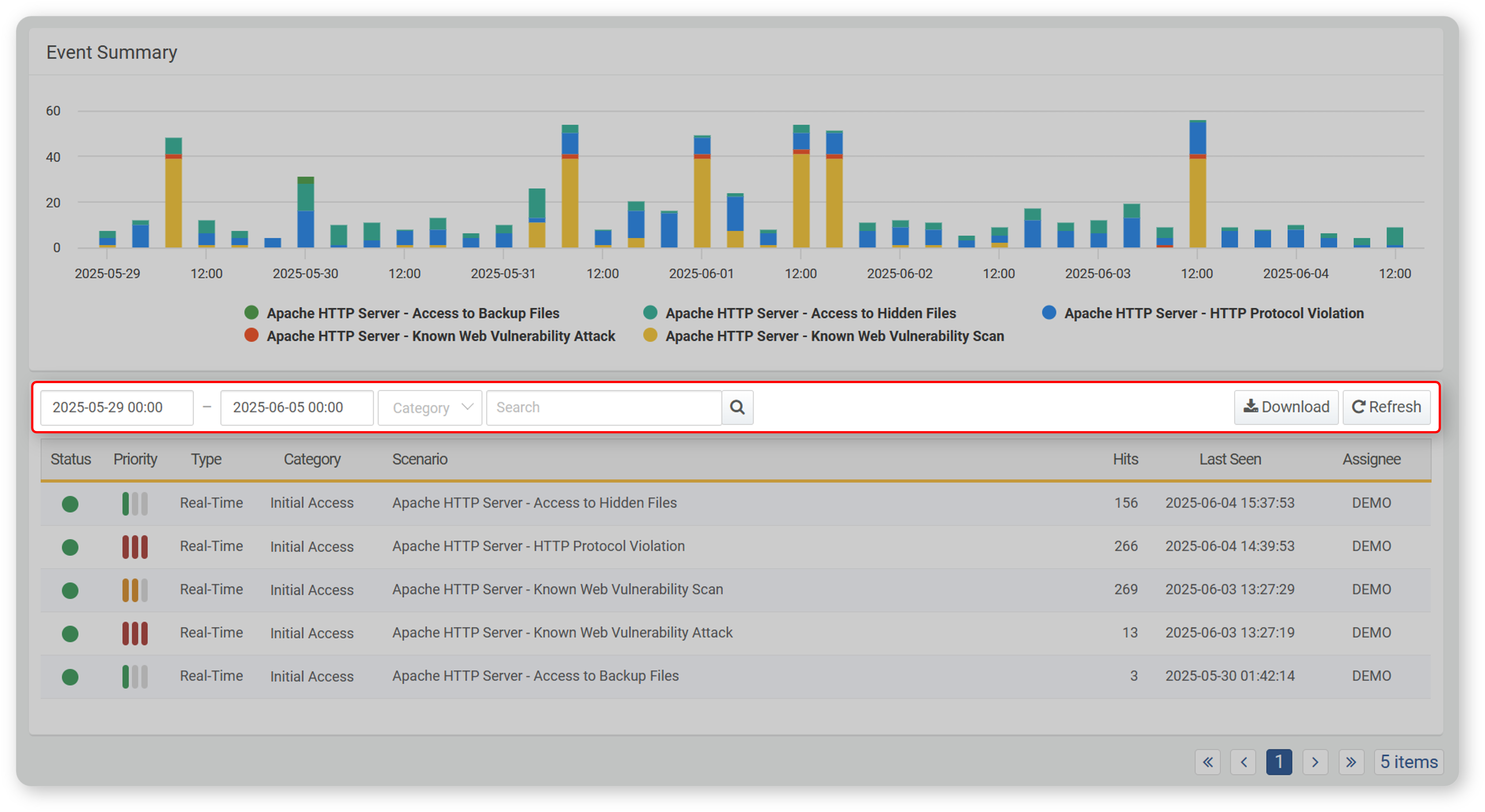The image size is (1485, 812).
Task: Click the 5 items page size indicator
Action: (1408, 762)
